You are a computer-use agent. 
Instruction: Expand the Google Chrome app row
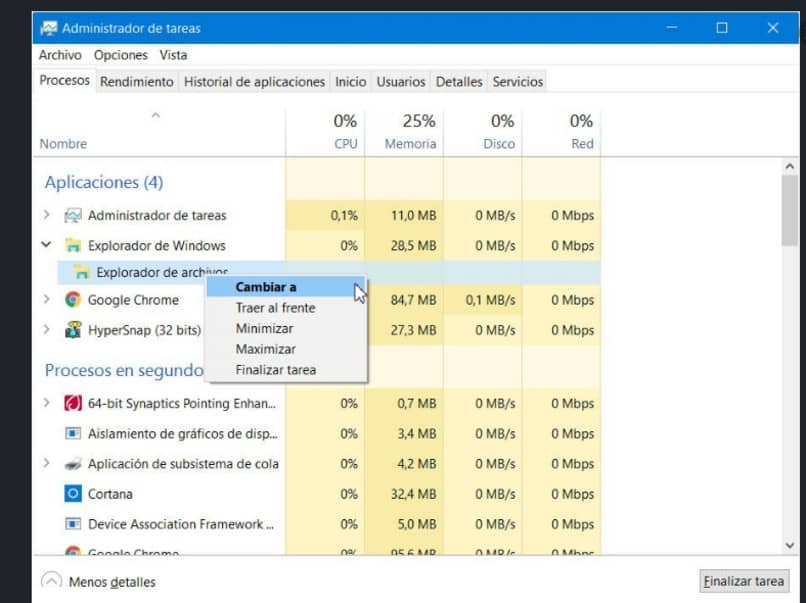click(x=46, y=299)
